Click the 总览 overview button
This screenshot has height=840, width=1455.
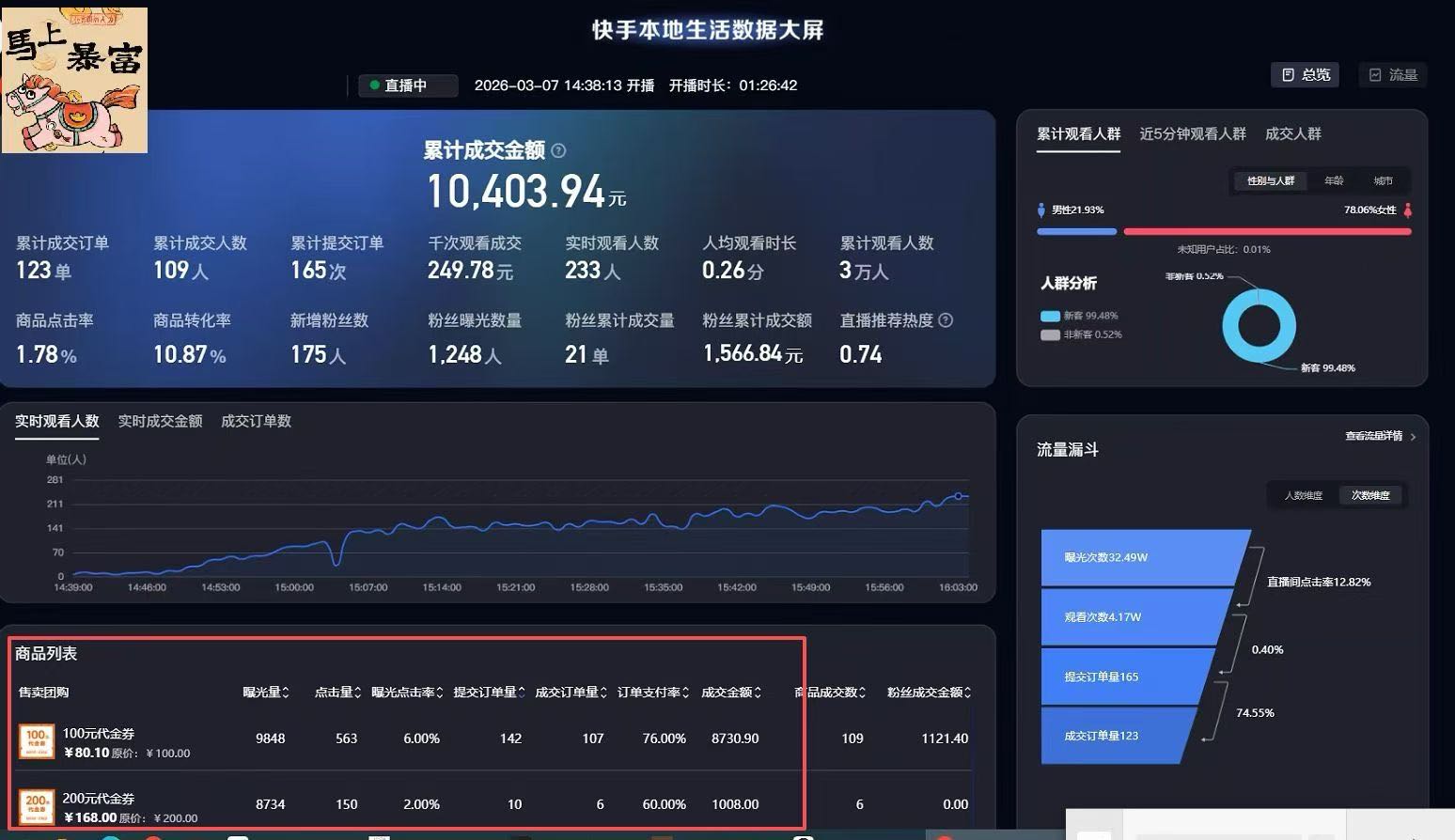click(1305, 74)
